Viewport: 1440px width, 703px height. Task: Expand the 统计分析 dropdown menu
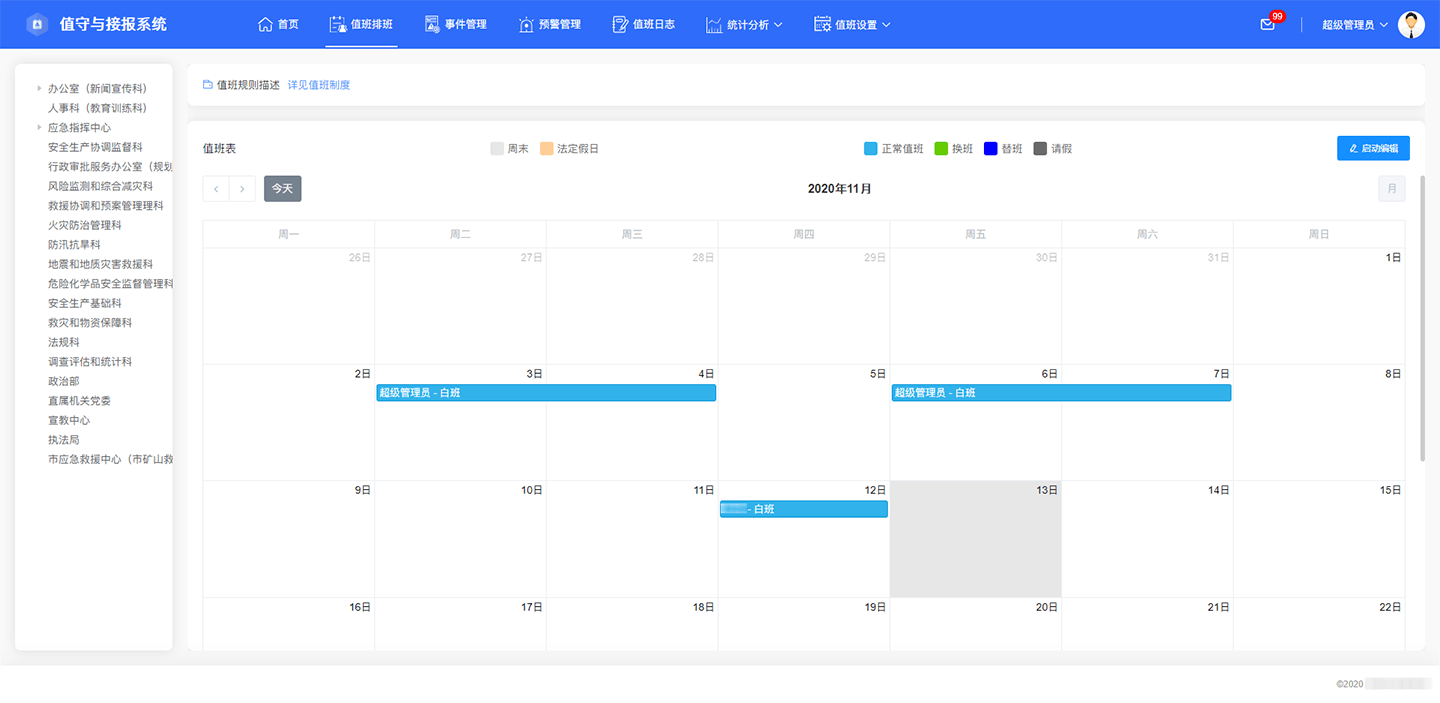[x=744, y=24]
